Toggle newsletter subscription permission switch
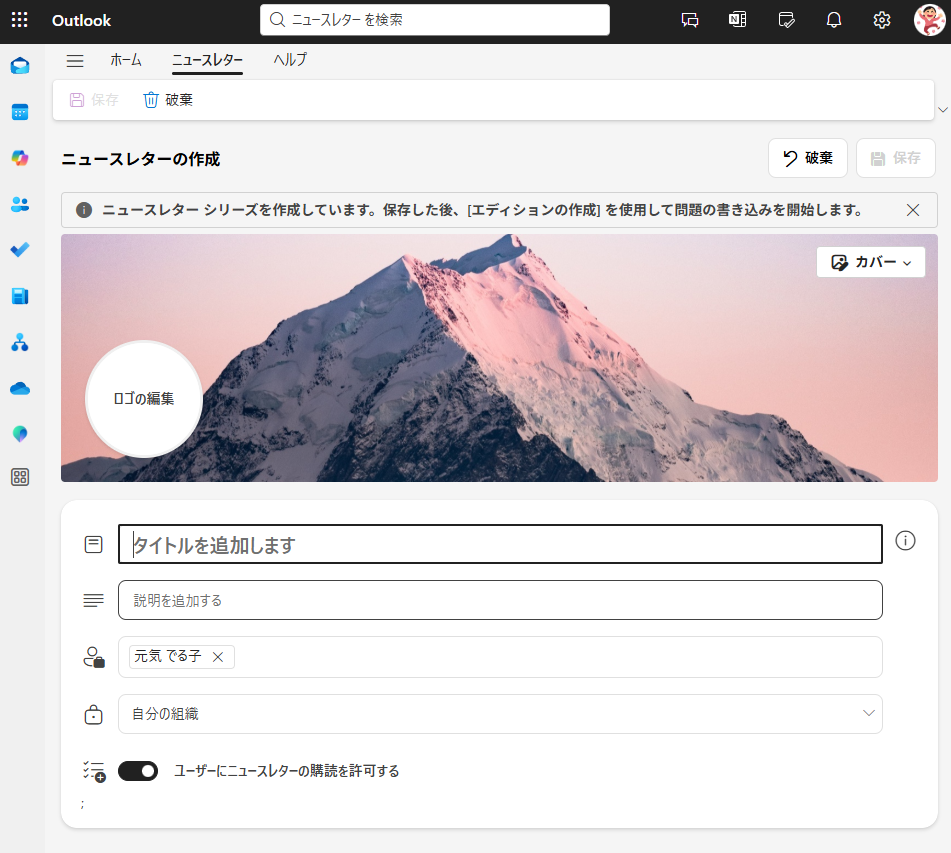Screen dimensions: 951x853 (x=138, y=771)
